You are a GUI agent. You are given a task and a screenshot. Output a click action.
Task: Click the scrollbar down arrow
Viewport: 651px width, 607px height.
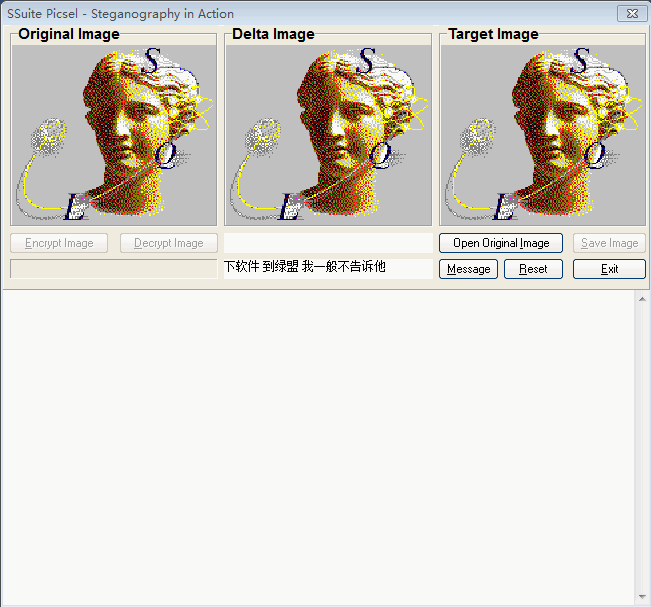642,597
